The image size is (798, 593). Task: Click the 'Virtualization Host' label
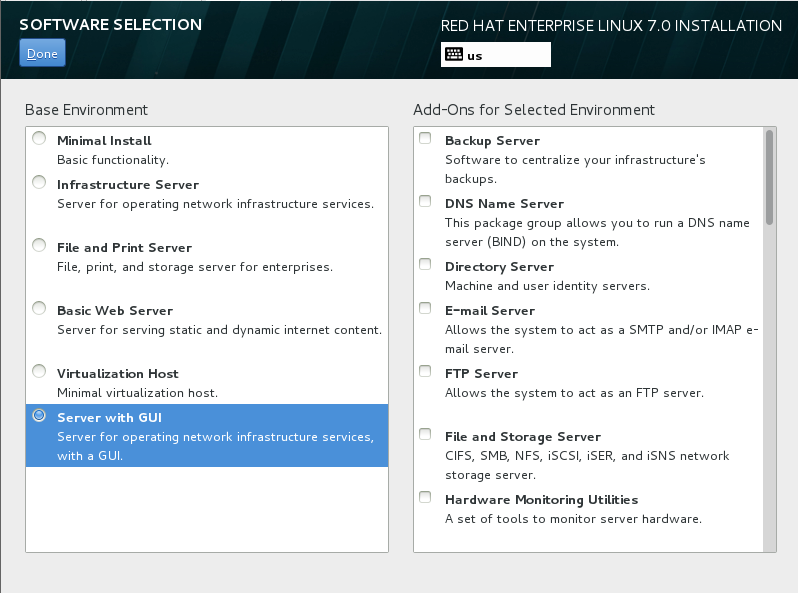point(118,374)
